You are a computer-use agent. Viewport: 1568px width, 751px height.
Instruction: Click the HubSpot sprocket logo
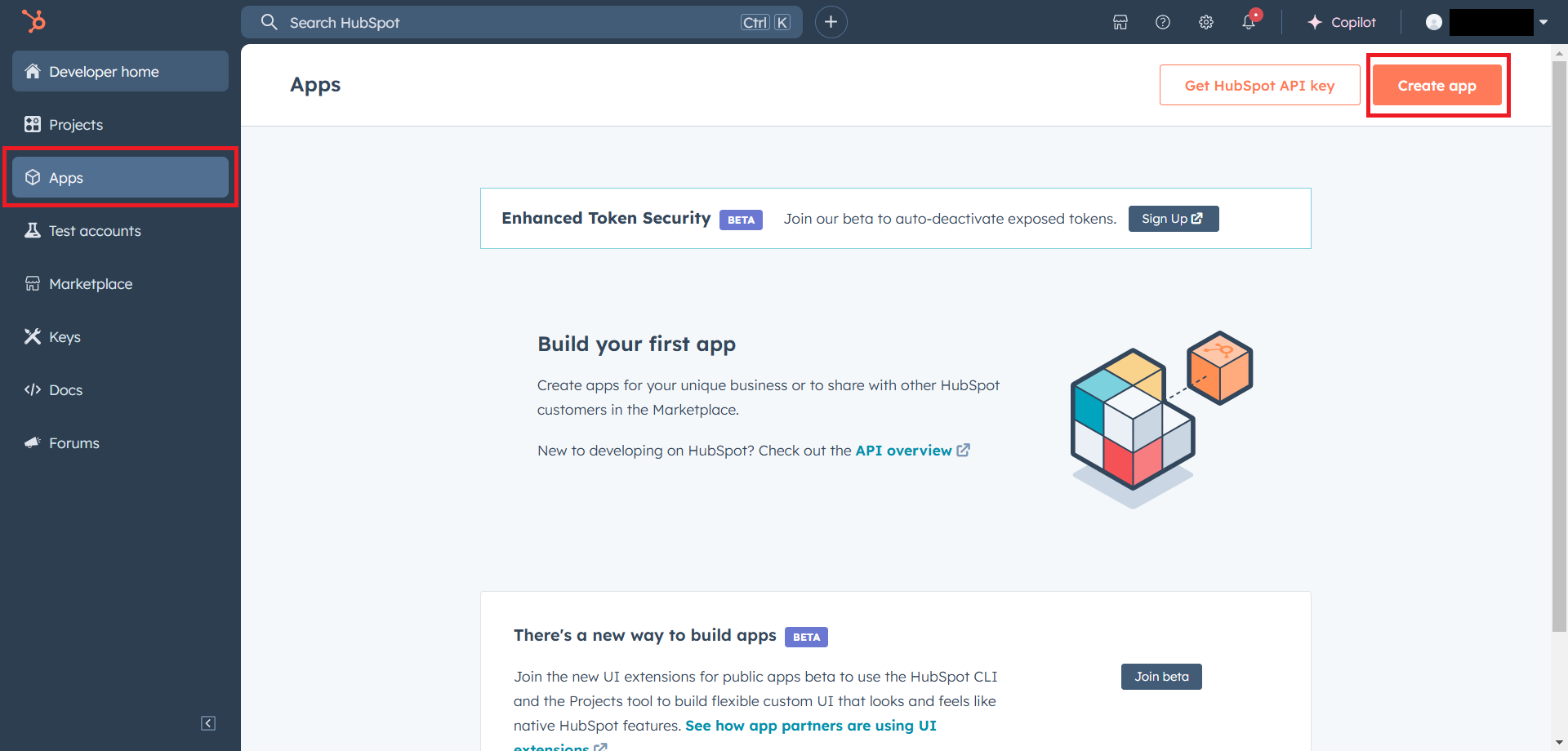[x=33, y=21]
